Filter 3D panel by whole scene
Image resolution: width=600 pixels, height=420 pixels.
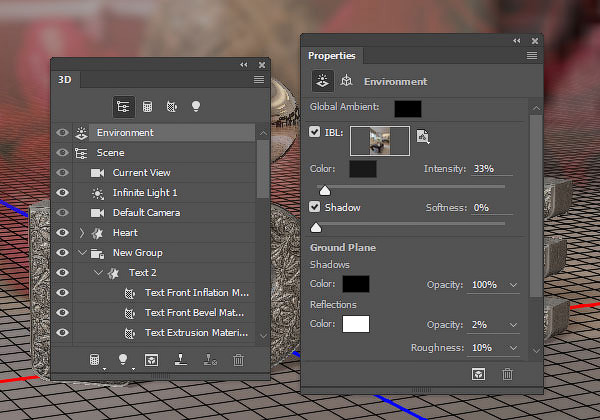pyautogui.click(x=123, y=106)
